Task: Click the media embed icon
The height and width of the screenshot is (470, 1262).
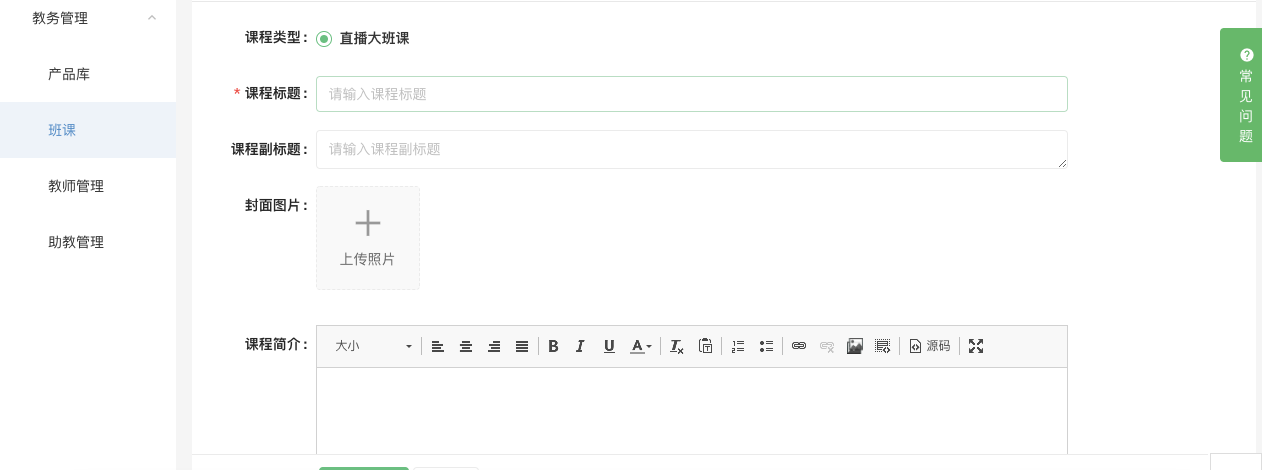Action: tap(883, 346)
